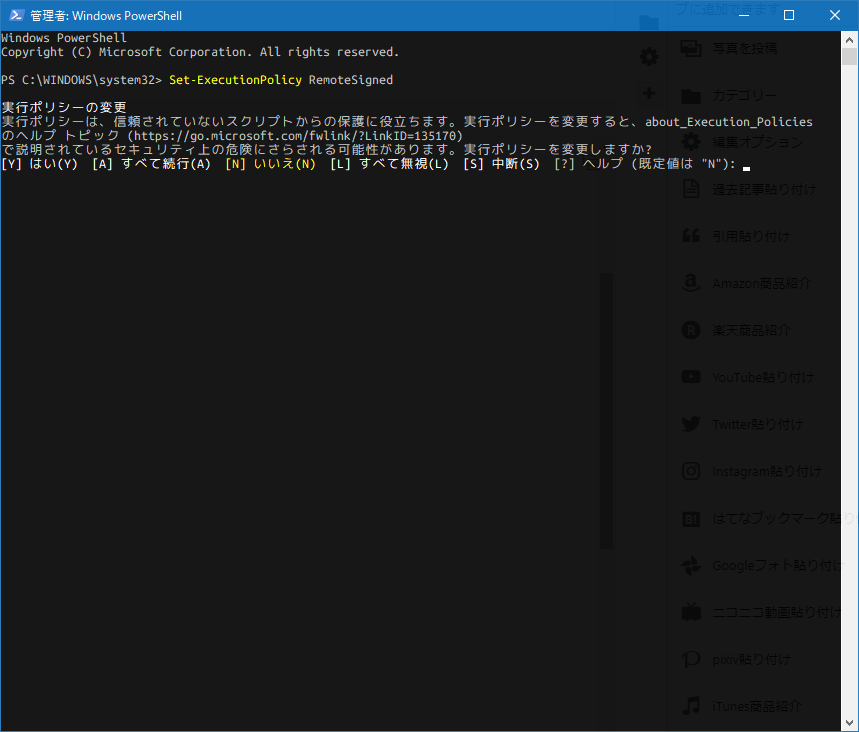Click the [Y] はい(Y) option text
This screenshot has width=859, height=732.
point(39,164)
